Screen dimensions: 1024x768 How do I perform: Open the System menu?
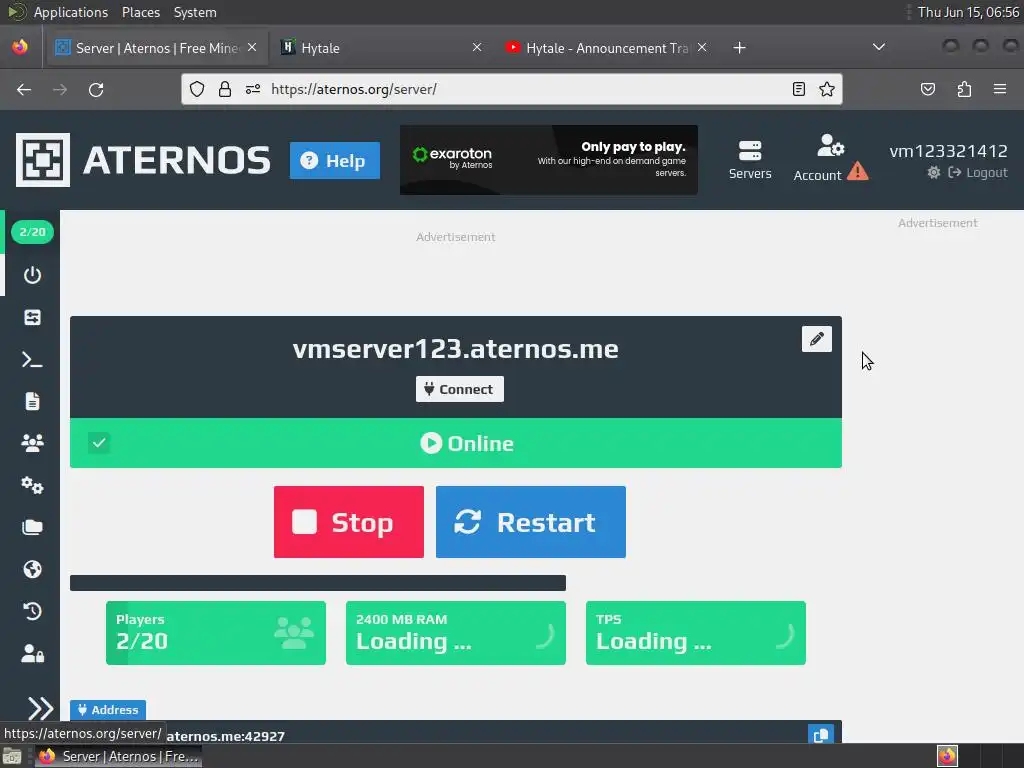pos(195,12)
